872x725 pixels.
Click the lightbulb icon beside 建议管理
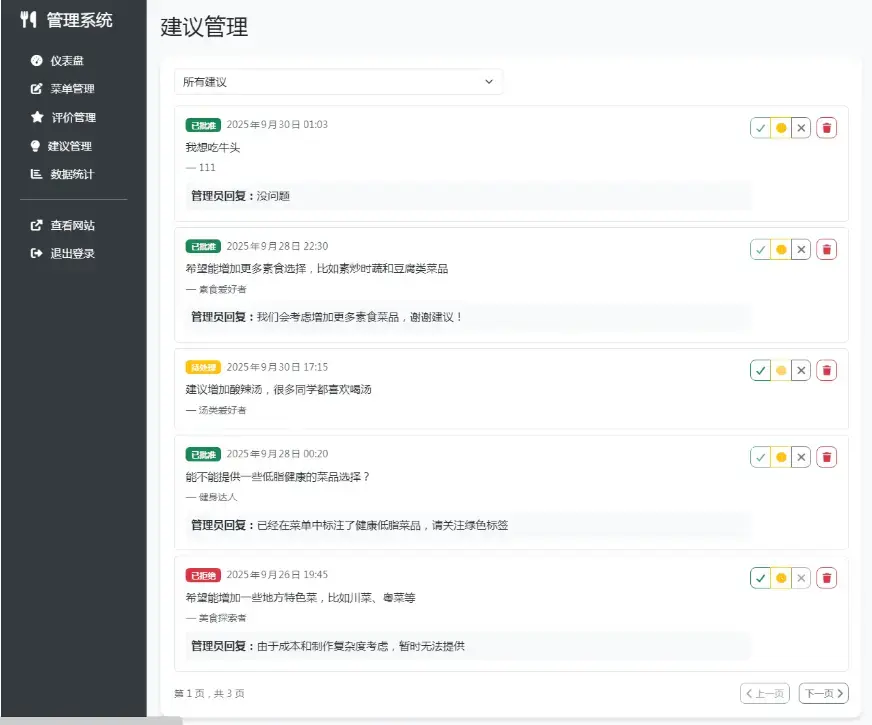click(x=36, y=146)
